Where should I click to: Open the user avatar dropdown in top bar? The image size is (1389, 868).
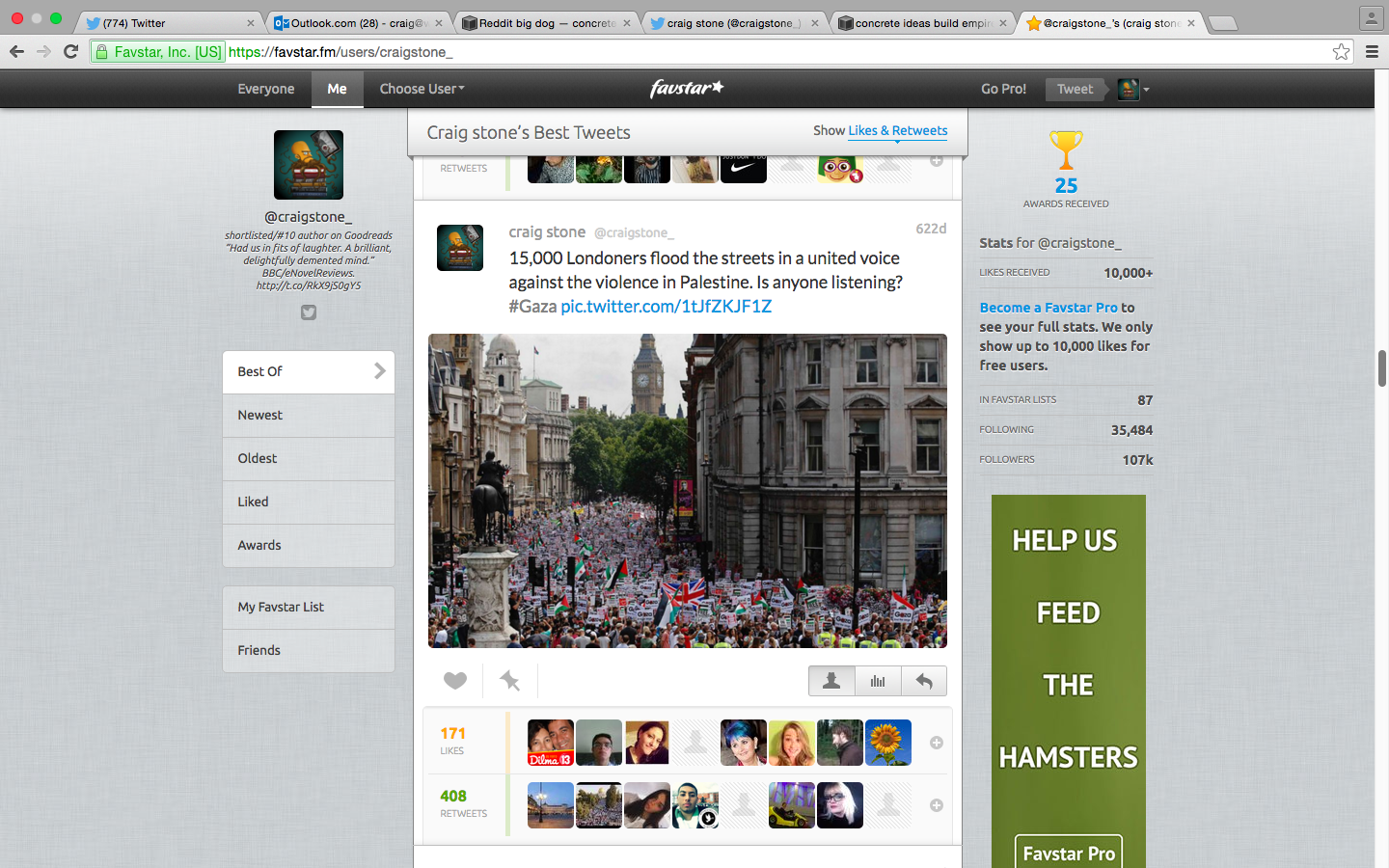pyautogui.click(x=1133, y=89)
